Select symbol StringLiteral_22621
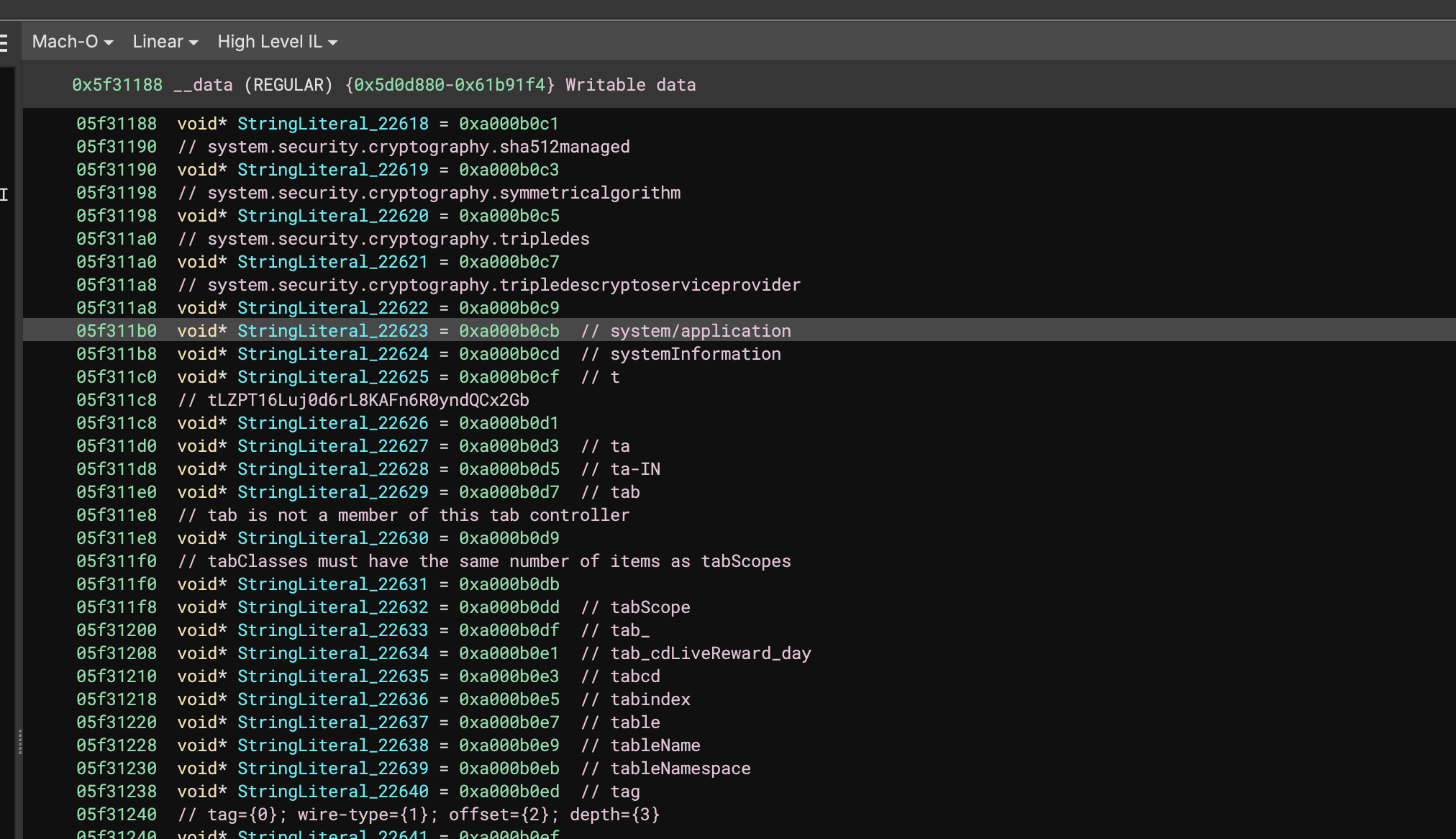The image size is (1456, 839). (x=333, y=262)
